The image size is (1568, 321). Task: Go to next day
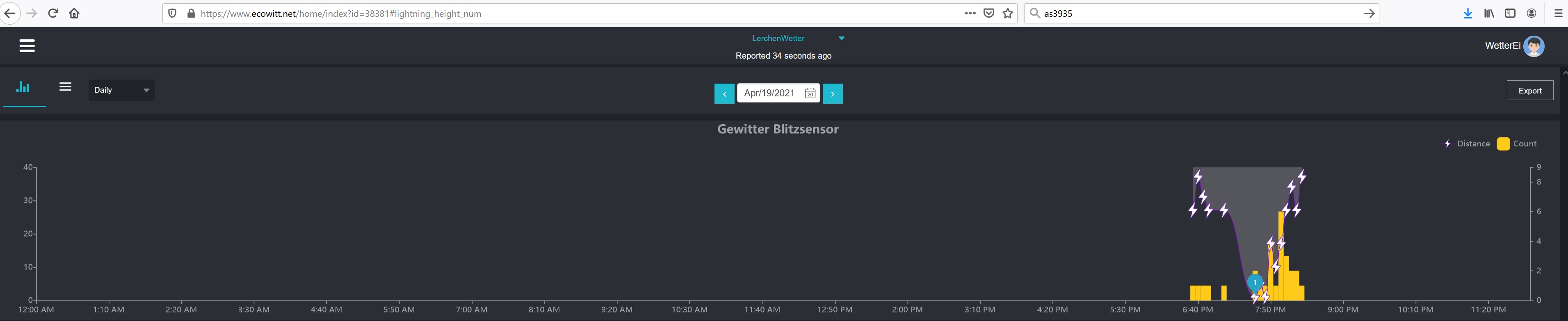(832, 93)
